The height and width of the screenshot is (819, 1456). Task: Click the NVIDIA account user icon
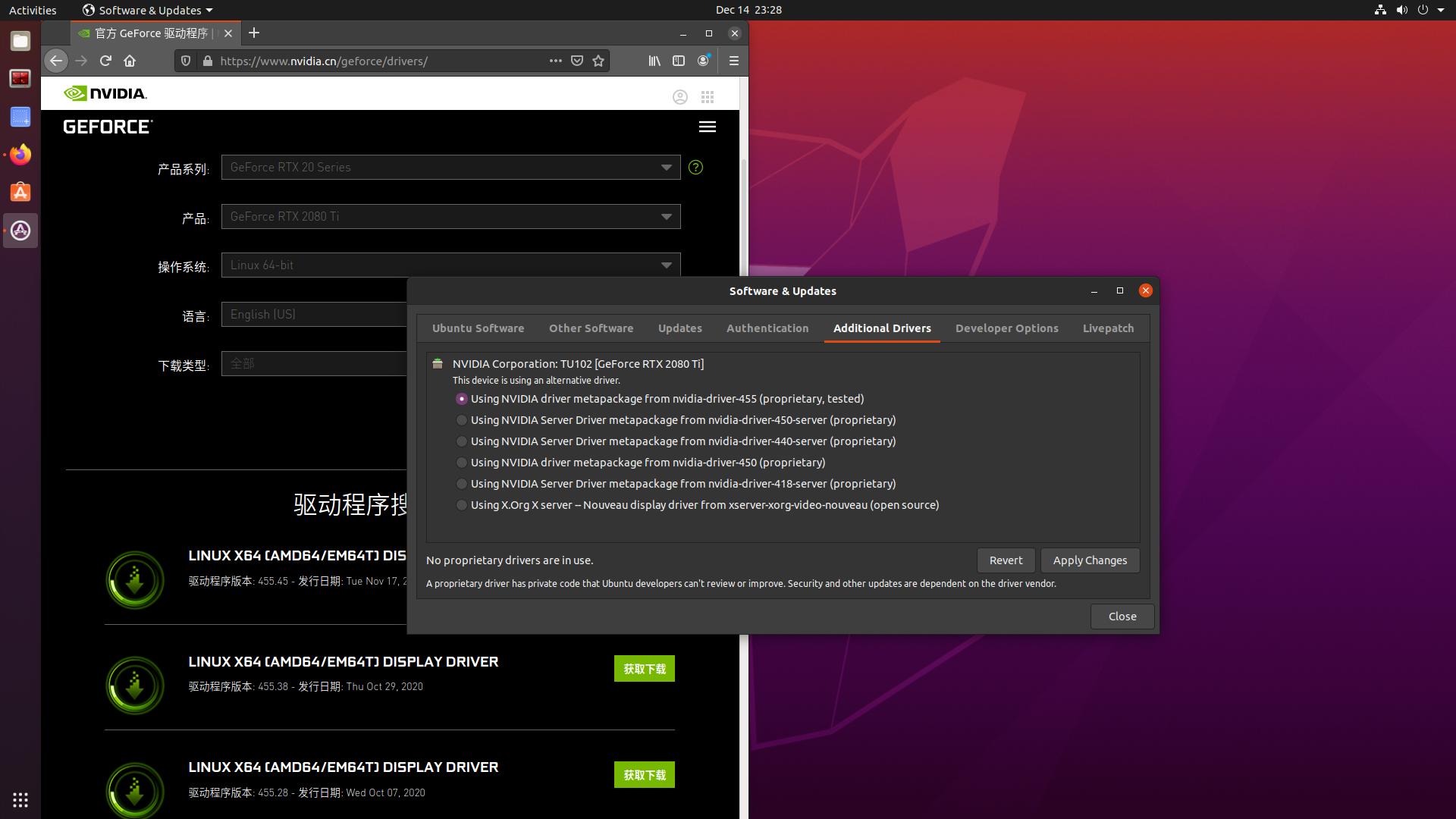(x=680, y=97)
